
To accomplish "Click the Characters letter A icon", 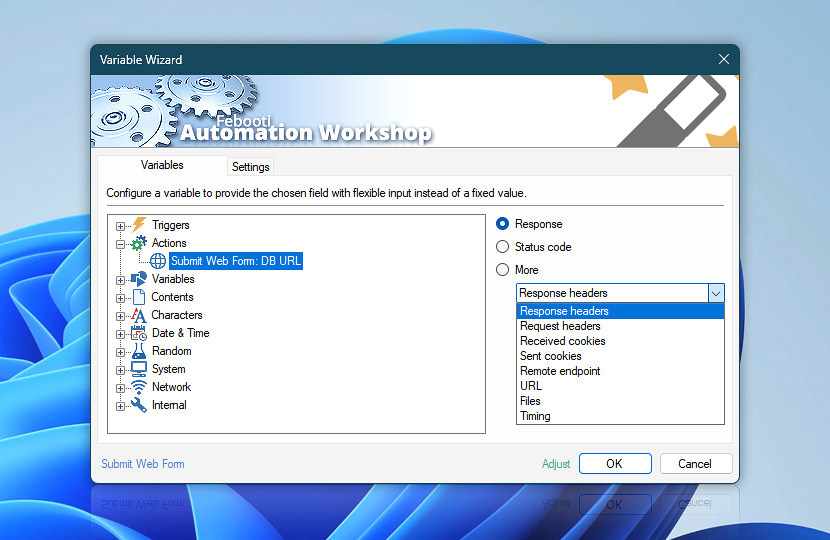I will pyautogui.click(x=139, y=315).
